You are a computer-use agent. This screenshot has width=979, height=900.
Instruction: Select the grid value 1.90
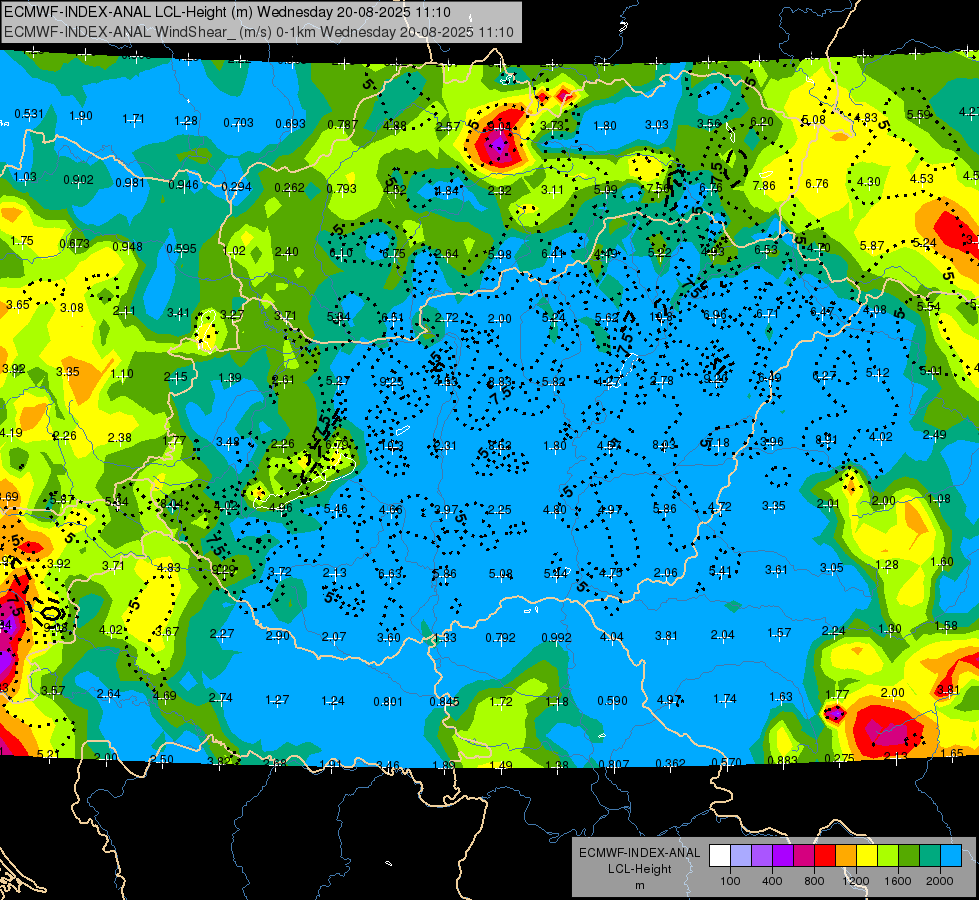[x=81, y=116]
